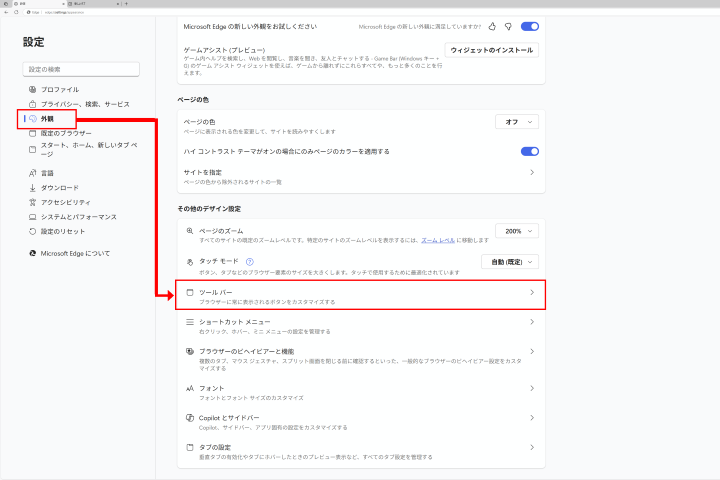Click the システムとパフォーマンス laptop icon

click(33, 217)
